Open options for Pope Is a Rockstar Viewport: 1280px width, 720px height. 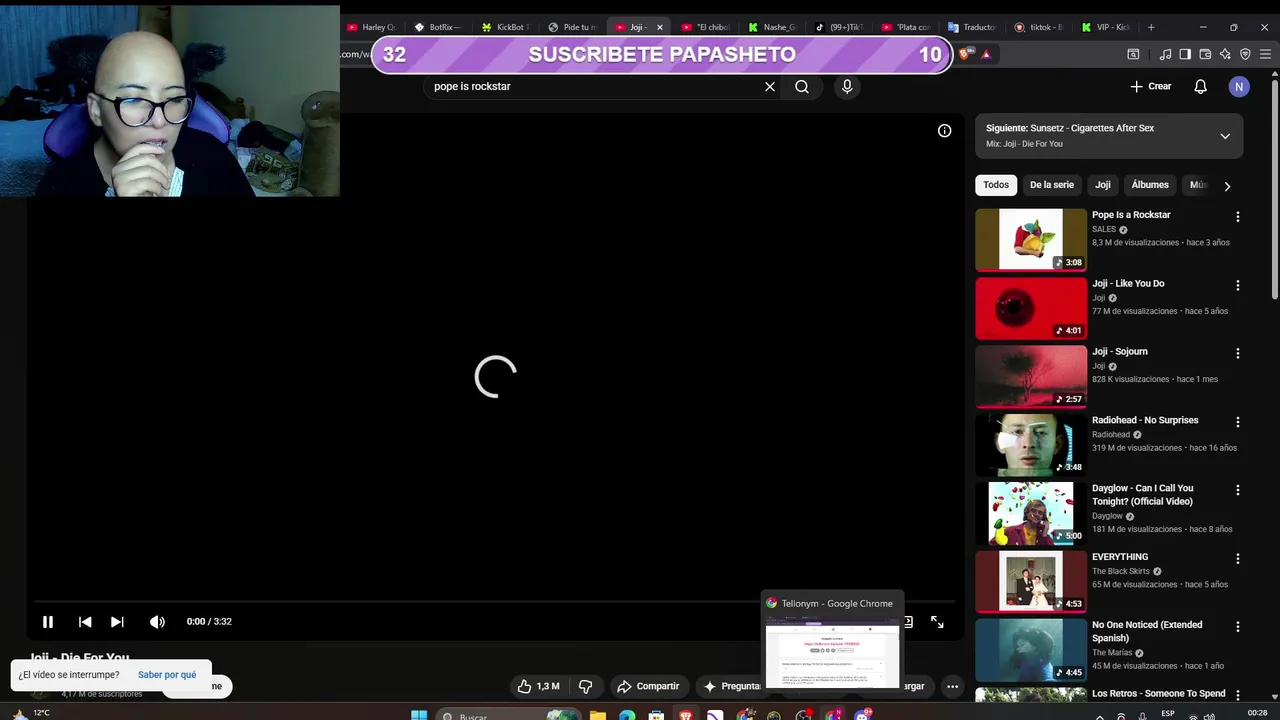(1238, 217)
